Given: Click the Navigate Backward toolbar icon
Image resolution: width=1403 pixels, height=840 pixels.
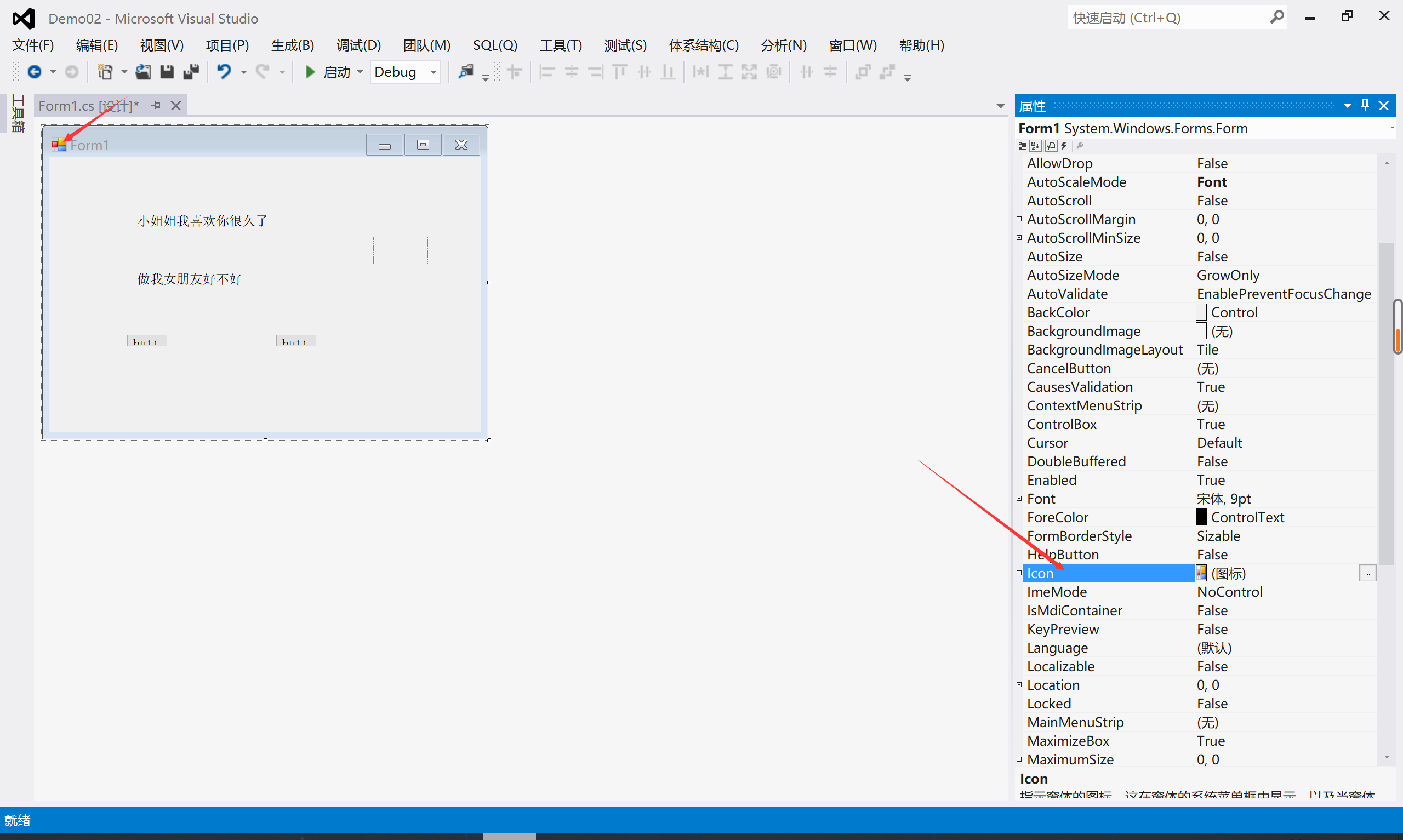Looking at the screenshot, I should click(35, 72).
